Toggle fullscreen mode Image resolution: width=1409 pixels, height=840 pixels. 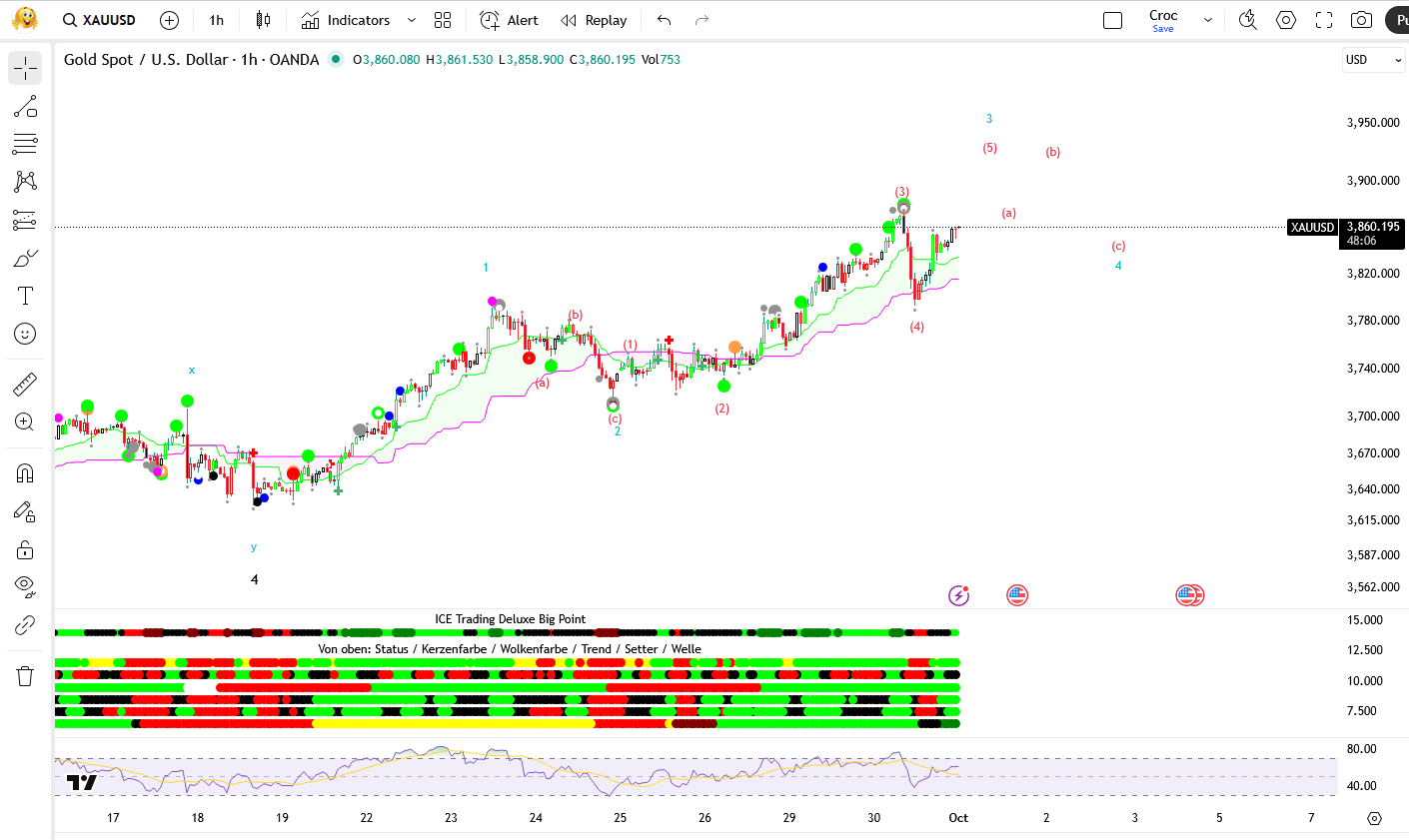click(1324, 20)
